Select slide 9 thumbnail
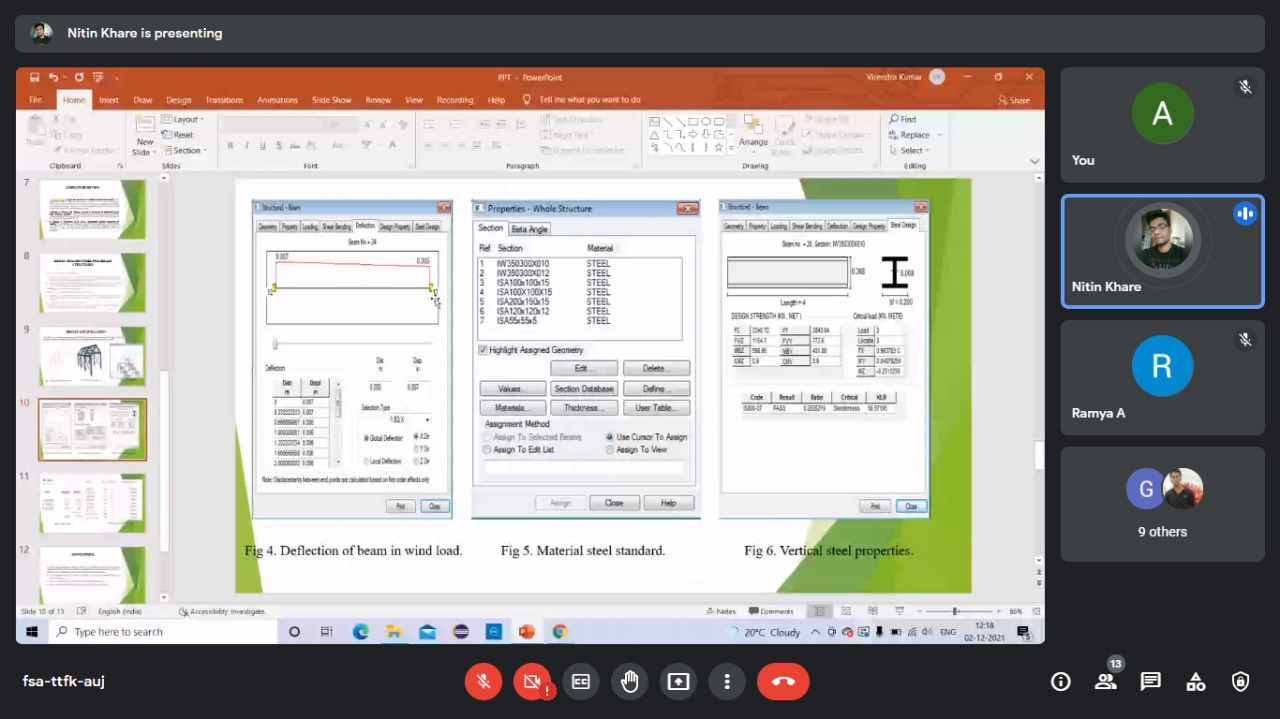 pos(93,356)
